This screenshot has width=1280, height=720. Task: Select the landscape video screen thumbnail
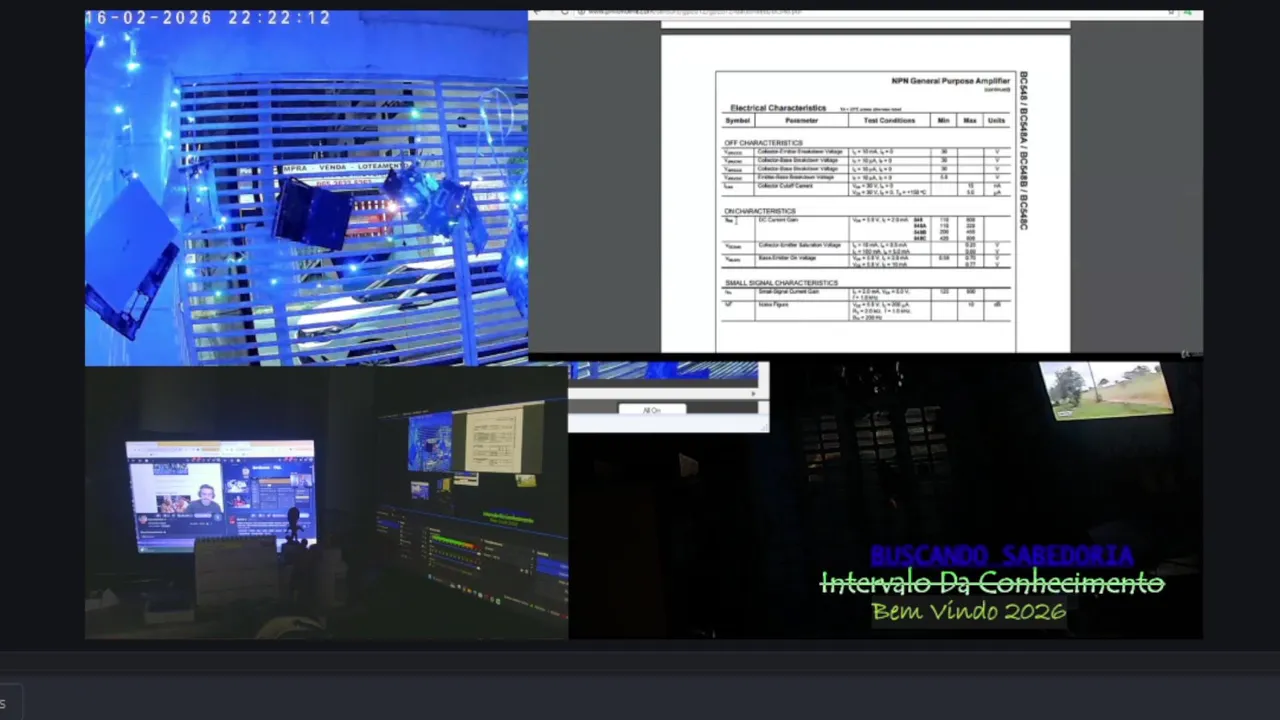tap(1106, 390)
